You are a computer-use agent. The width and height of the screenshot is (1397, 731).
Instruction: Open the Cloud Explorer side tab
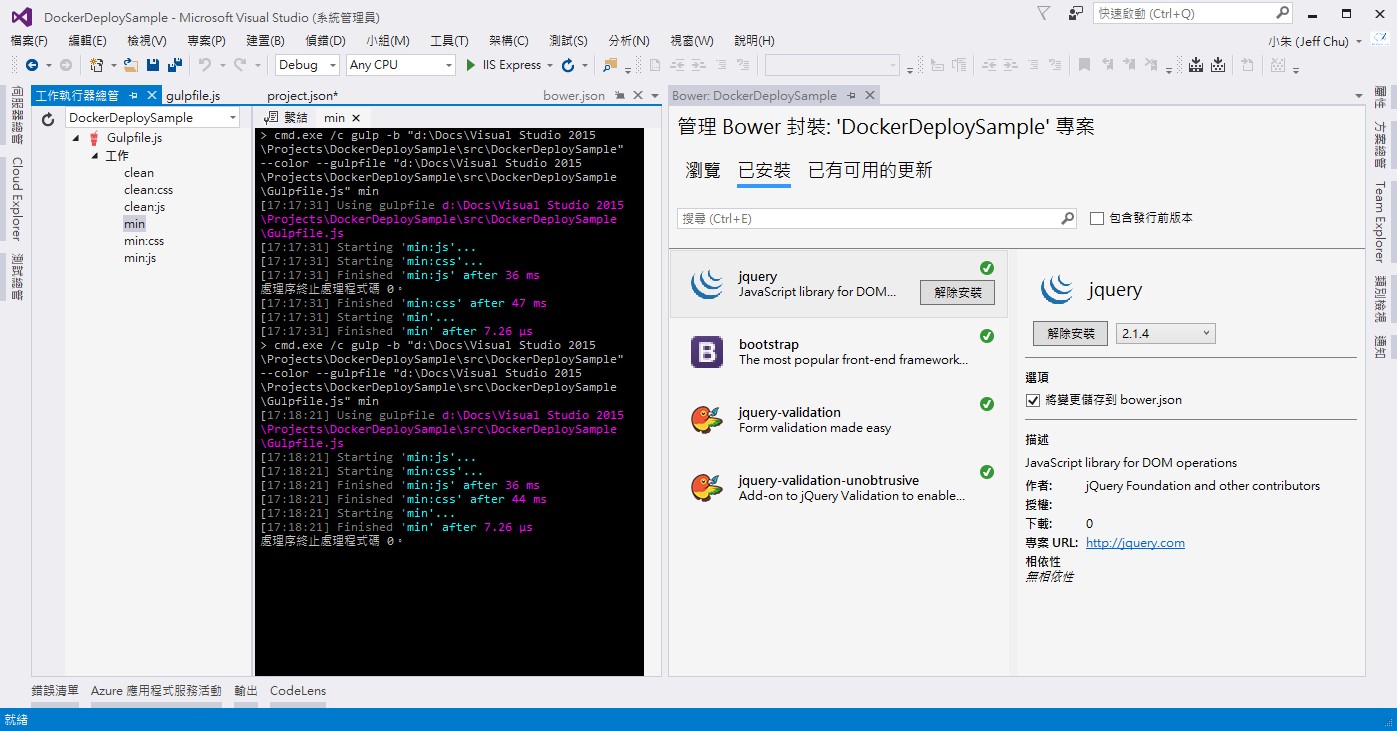click(17, 198)
